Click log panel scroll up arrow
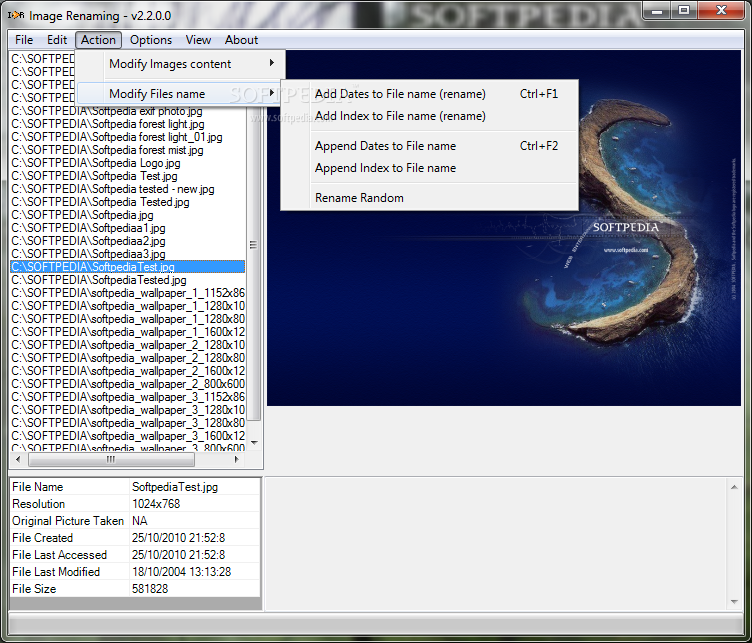This screenshot has width=752, height=643. 734,487
